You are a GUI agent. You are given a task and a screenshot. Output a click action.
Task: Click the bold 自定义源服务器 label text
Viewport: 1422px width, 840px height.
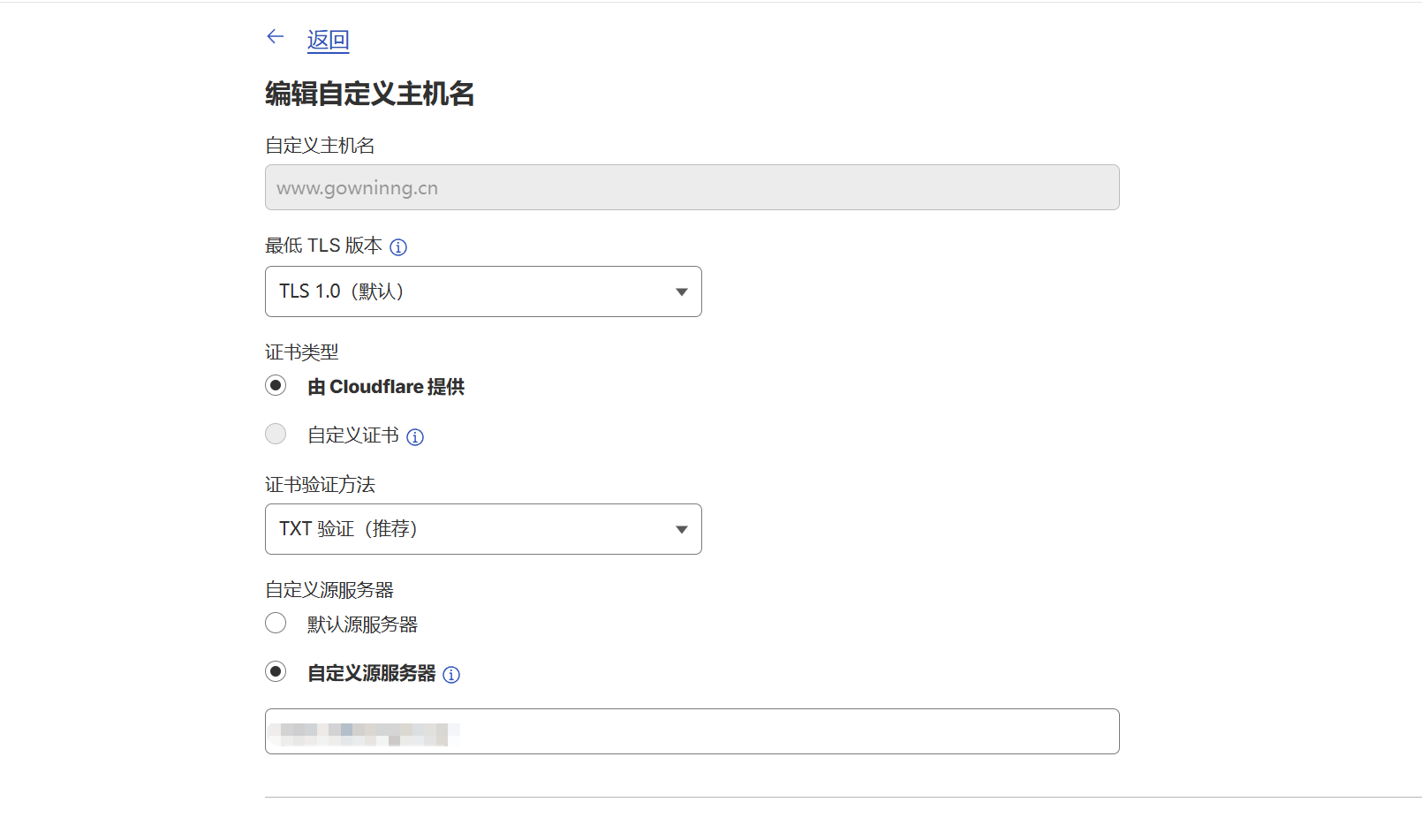pos(371,674)
